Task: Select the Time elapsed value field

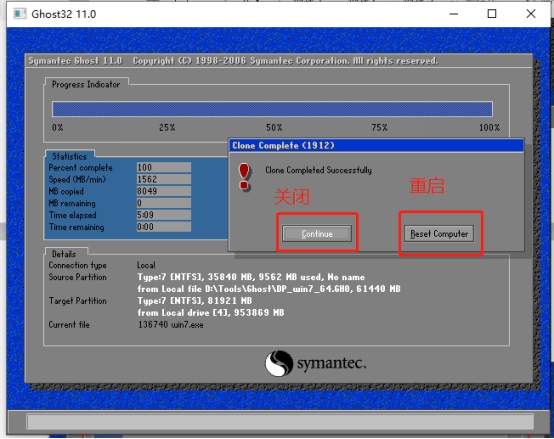Action: coord(164,215)
